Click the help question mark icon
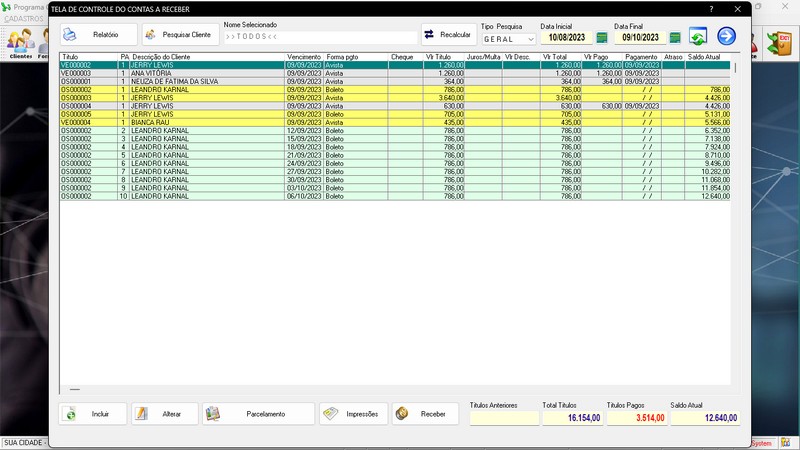This screenshot has width=800, height=450. click(x=711, y=9)
